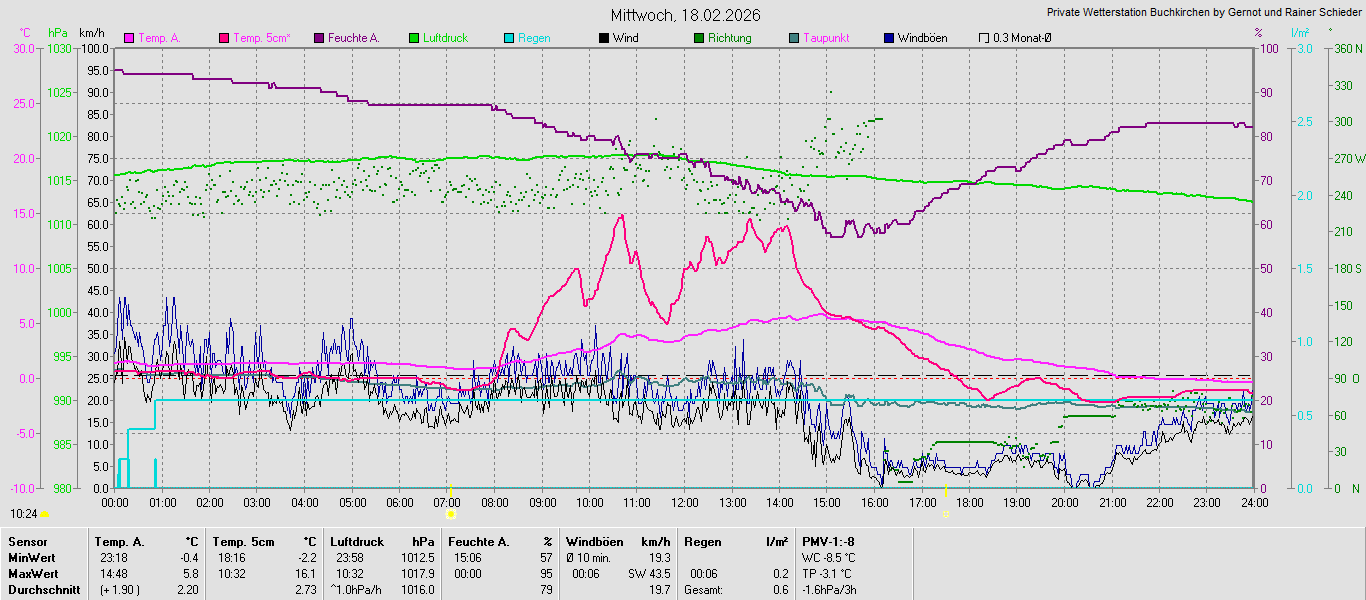Click the yellow icon beside 10:24
The image size is (1366, 600).
coord(44,514)
